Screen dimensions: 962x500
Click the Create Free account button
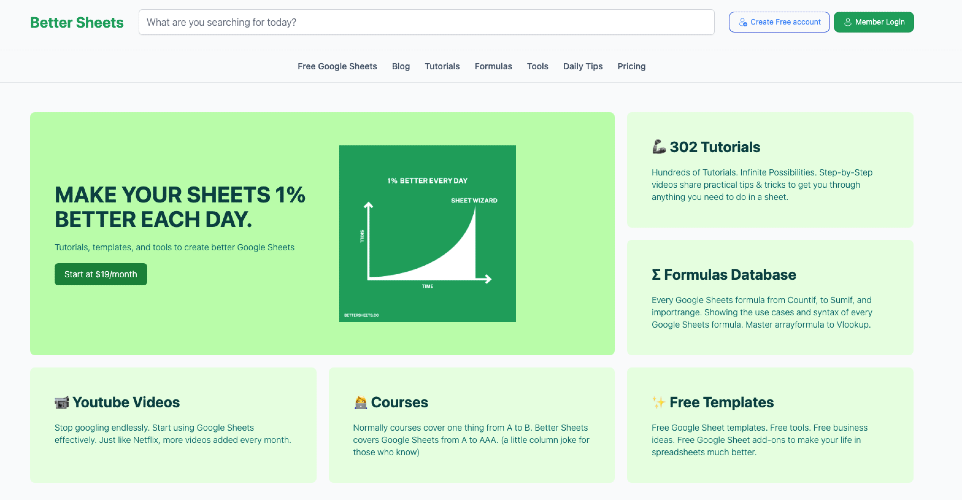pyautogui.click(x=779, y=22)
